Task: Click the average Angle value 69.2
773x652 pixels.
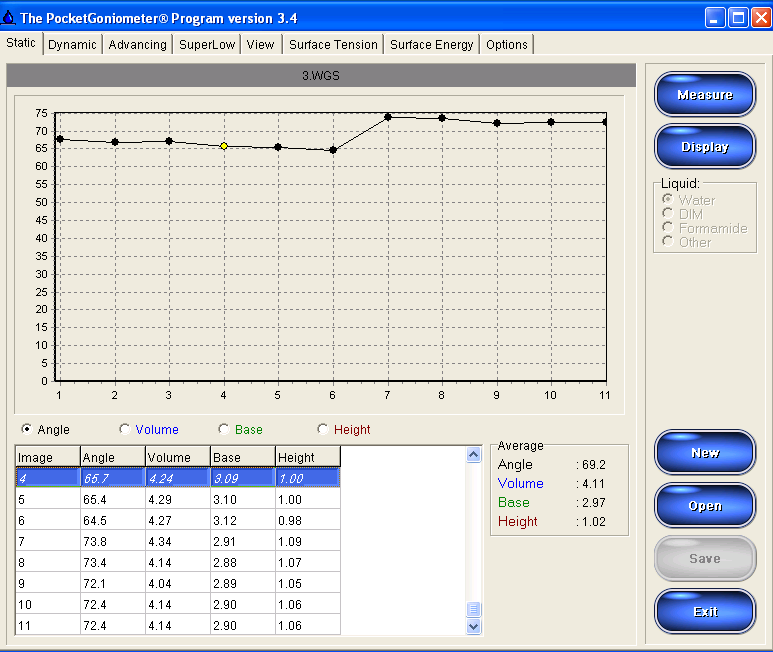Action: point(594,464)
